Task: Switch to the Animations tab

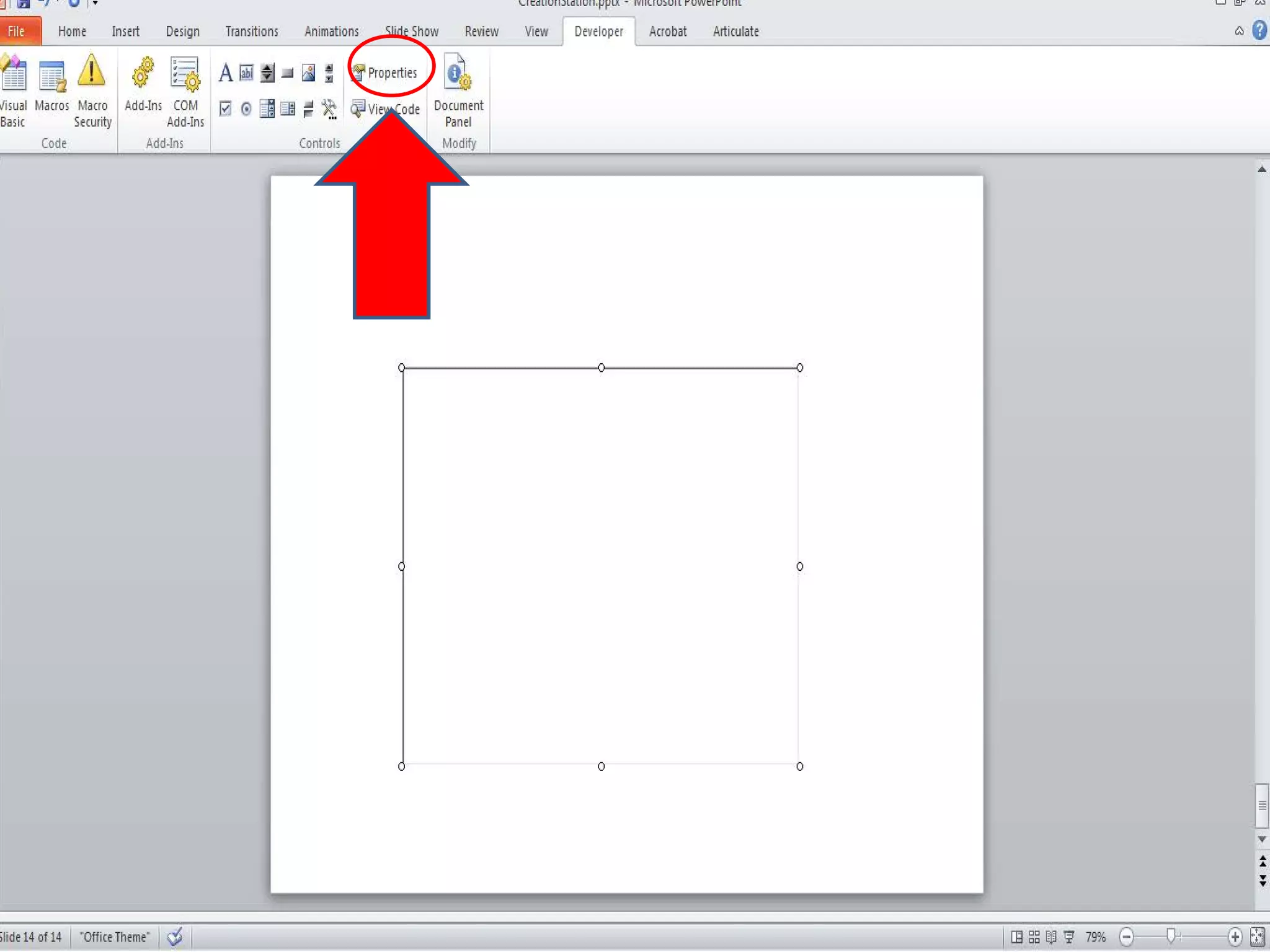Action: click(x=331, y=32)
